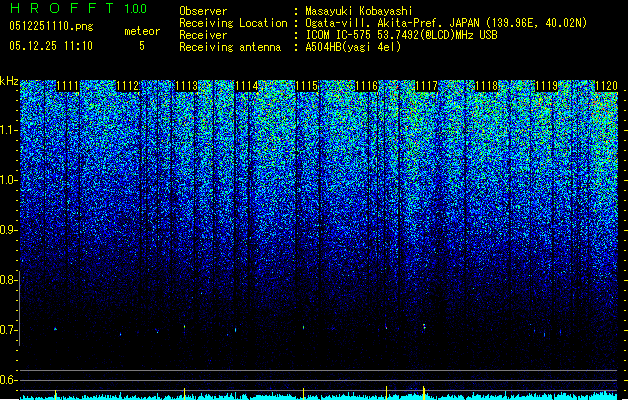Click the 1116 time marker
Screen dimensions: 629x400
coord(367,86)
